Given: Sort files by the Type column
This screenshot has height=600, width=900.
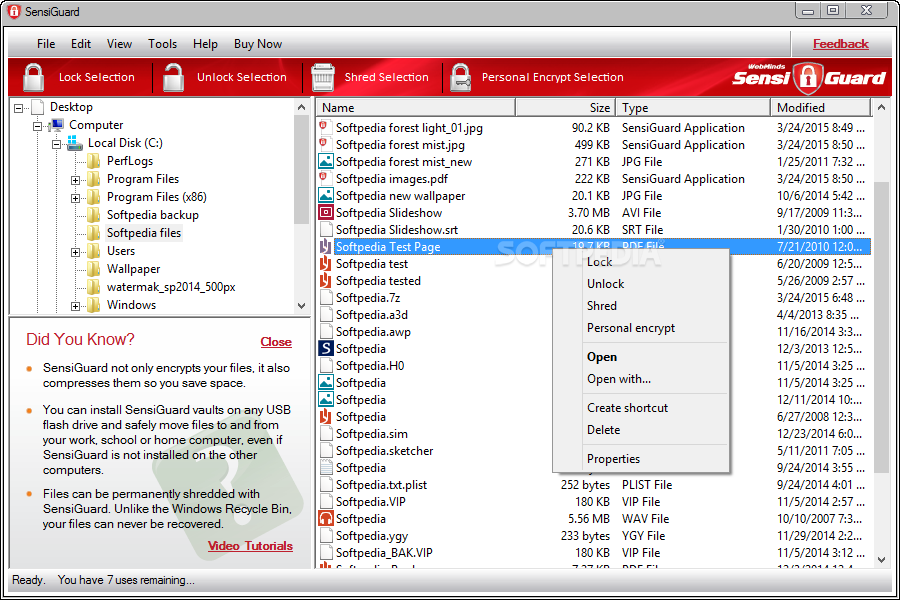Looking at the screenshot, I should pos(693,107).
